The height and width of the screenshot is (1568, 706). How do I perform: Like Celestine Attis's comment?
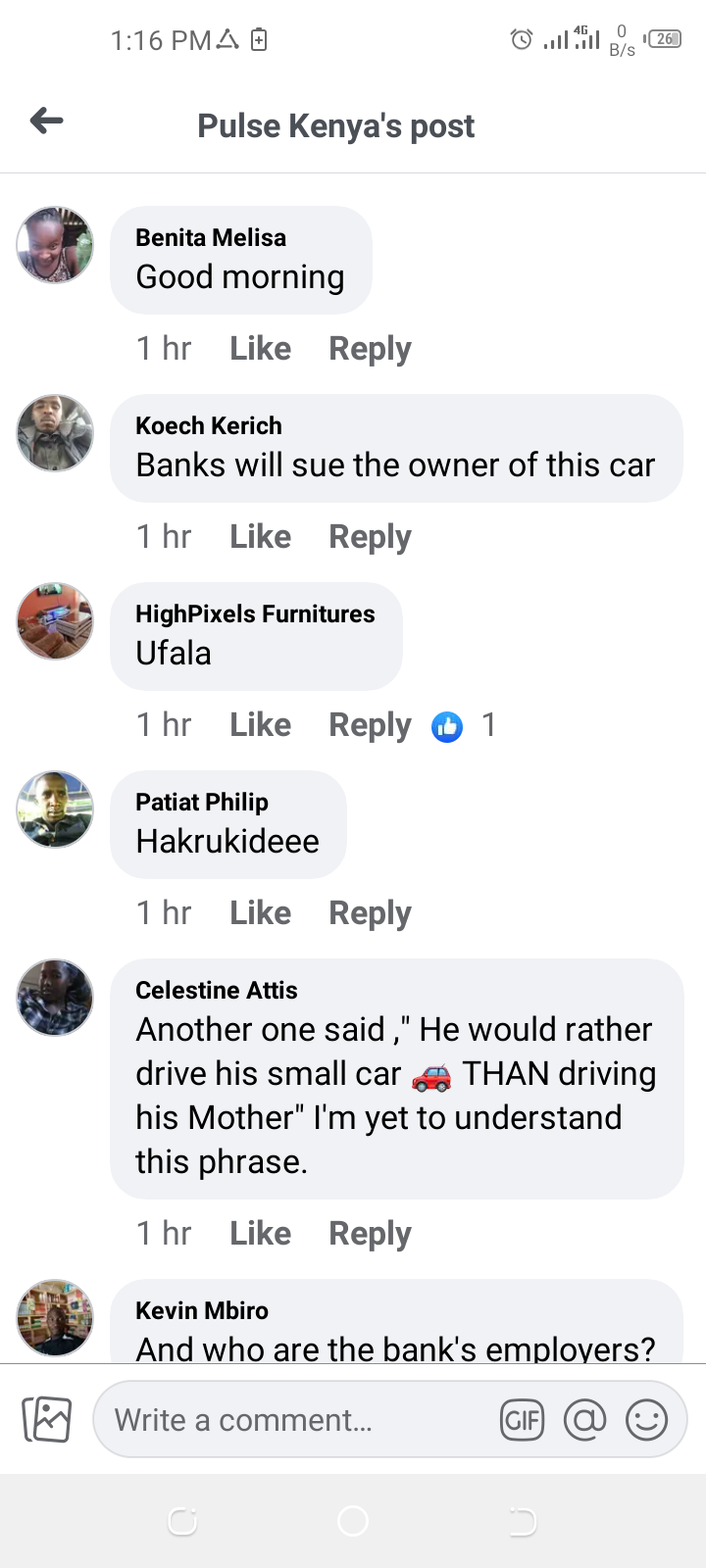click(x=260, y=1234)
